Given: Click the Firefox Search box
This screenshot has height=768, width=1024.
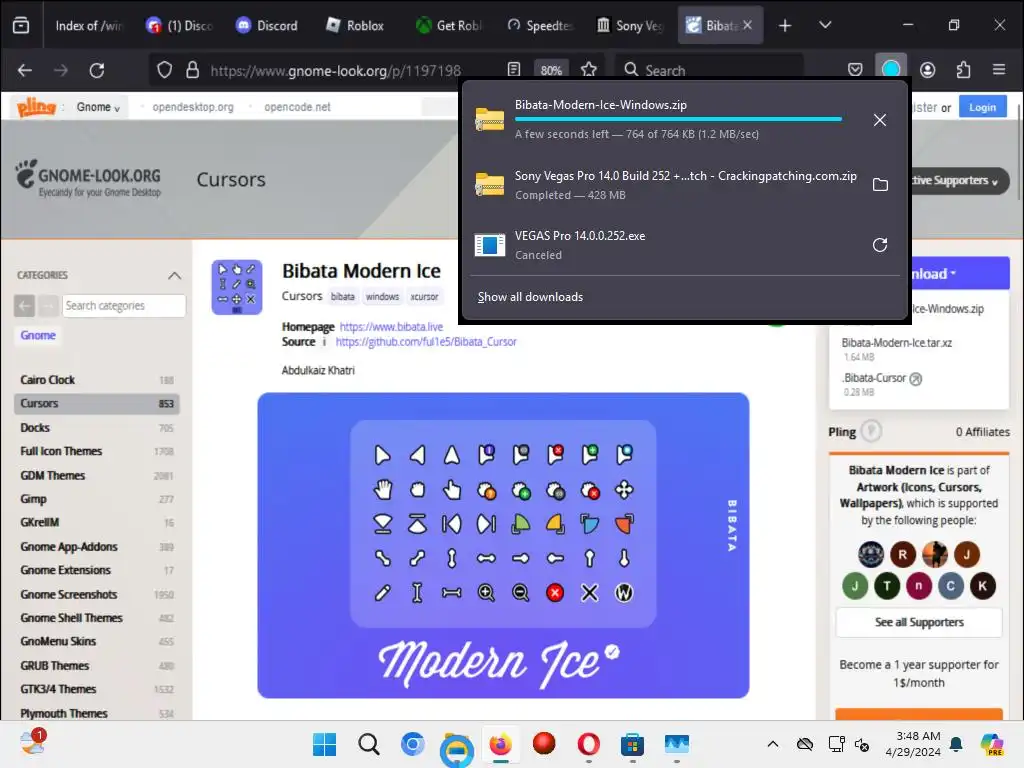Looking at the screenshot, I should tap(709, 70).
